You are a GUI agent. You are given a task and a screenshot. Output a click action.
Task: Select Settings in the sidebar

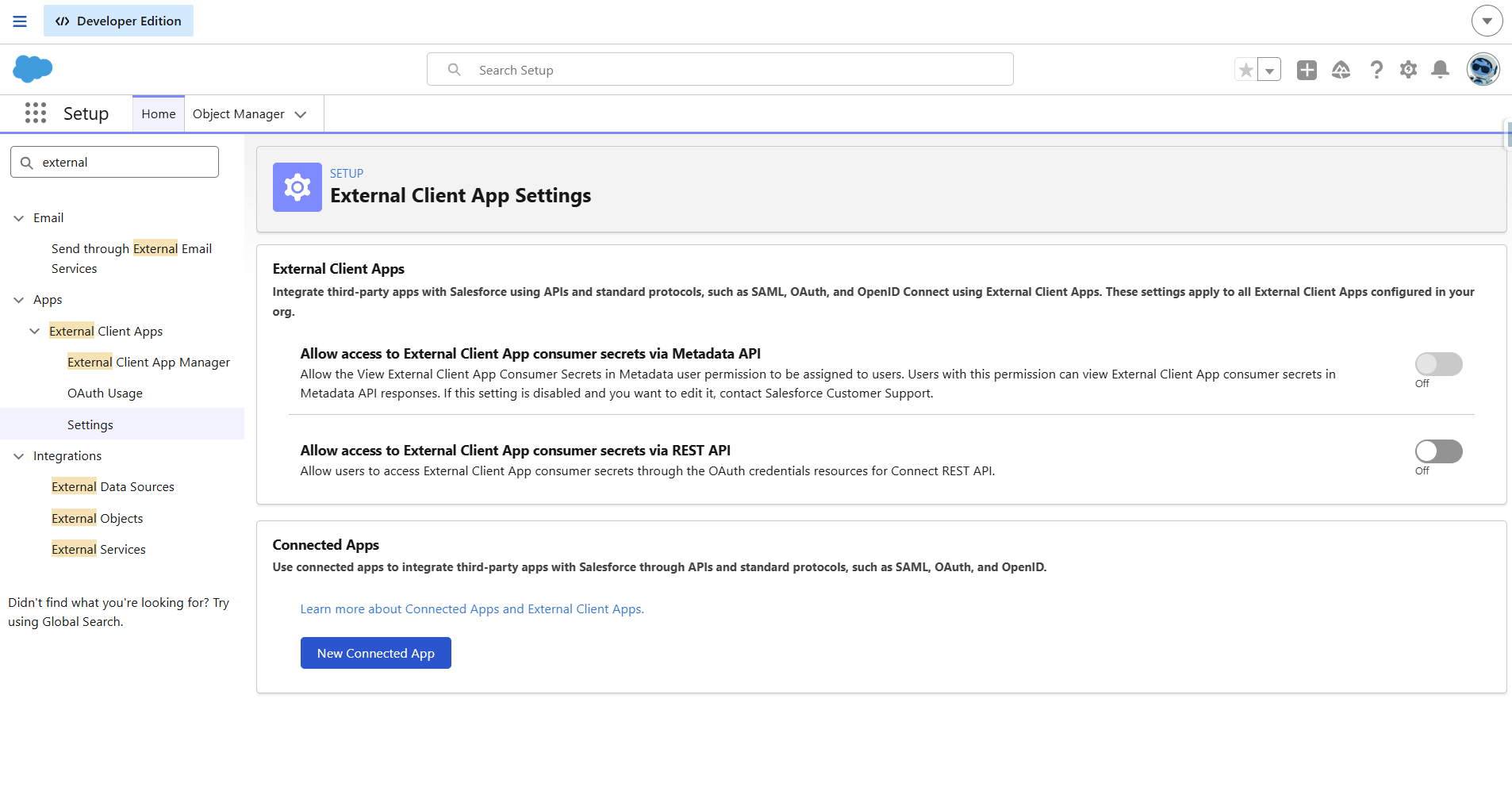coord(122,424)
